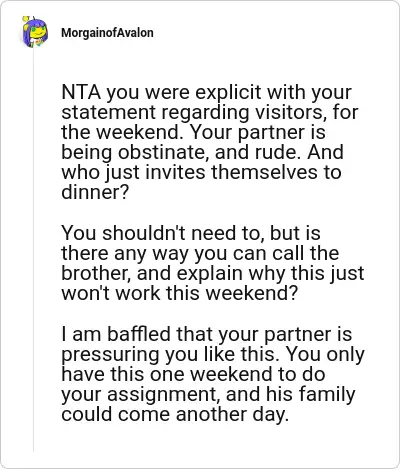
Task: Open the MorgainofAvalon username profile link
Action: [x=107, y=33]
